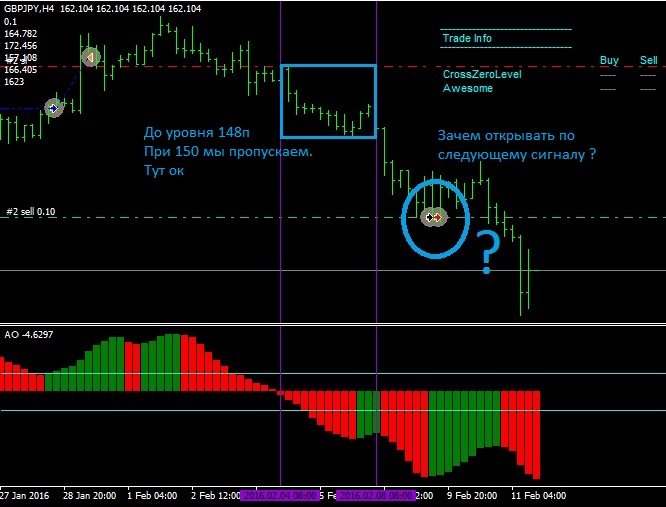This screenshot has width=666, height=507.
Task: Click the 'AO -4.6297' indicator label
Action: (x=29, y=335)
